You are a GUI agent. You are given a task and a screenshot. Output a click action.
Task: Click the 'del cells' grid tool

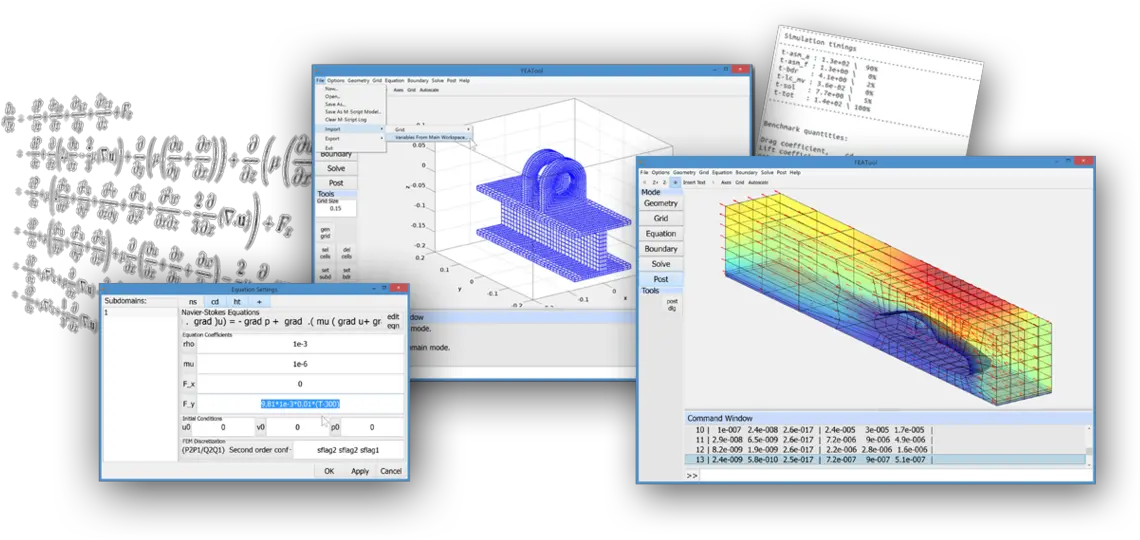pyautogui.click(x=346, y=253)
